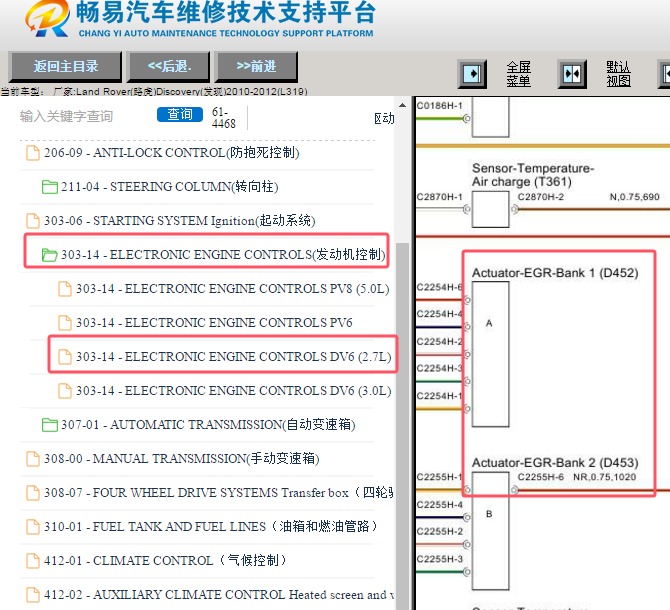Click the open folder icon beside 303-14
670x610 pixels.
(x=50, y=255)
